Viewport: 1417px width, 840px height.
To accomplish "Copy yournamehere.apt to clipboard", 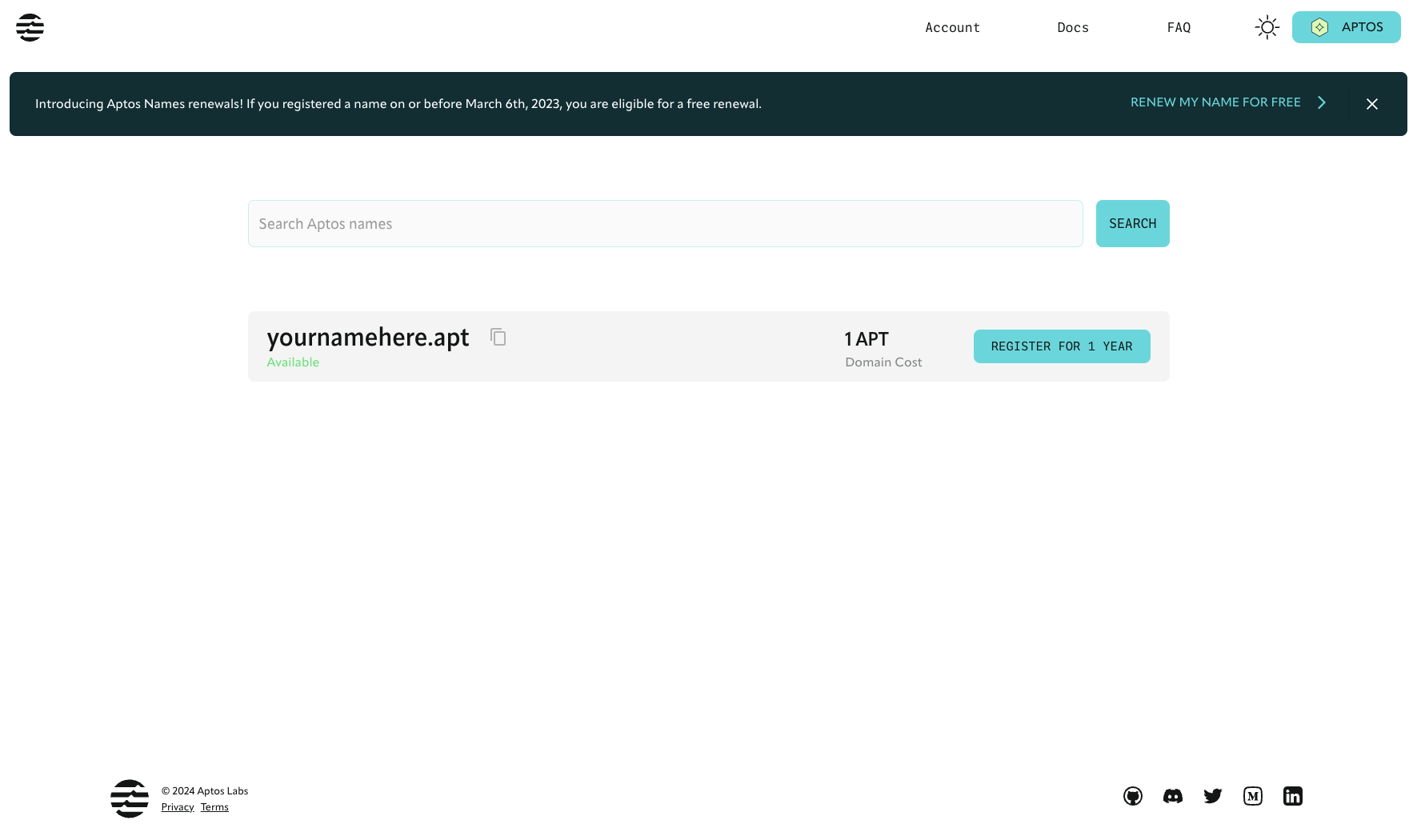I will pos(498,337).
